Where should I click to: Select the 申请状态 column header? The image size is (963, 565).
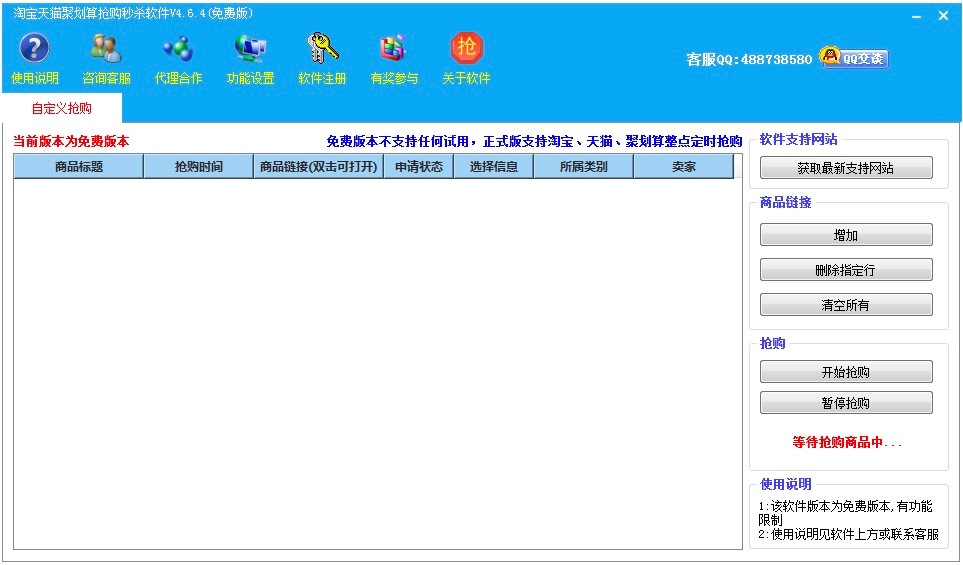(419, 167)
